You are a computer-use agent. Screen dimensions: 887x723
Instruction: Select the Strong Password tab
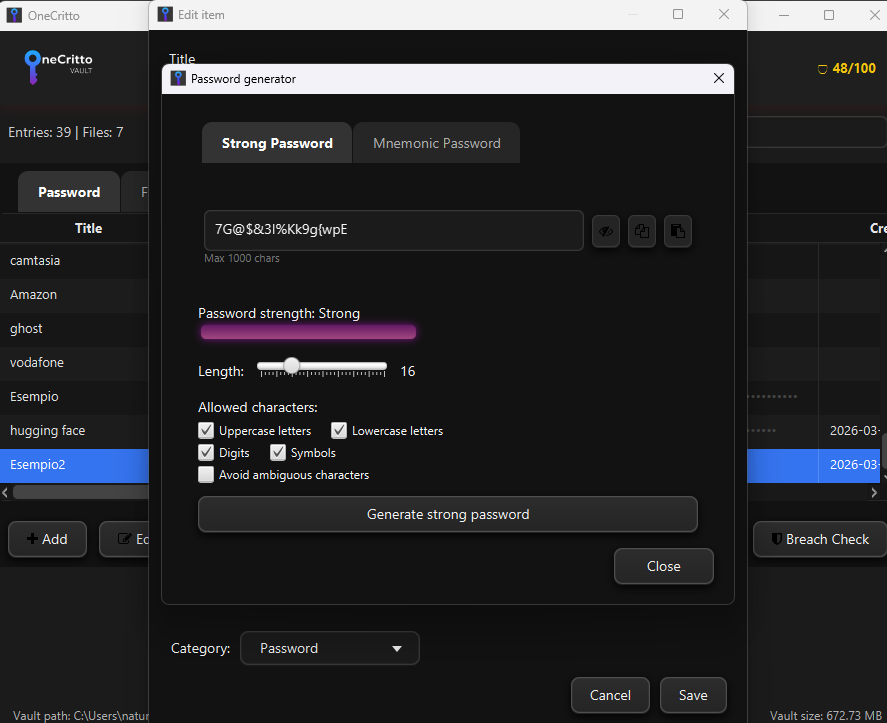pos(277,143)
